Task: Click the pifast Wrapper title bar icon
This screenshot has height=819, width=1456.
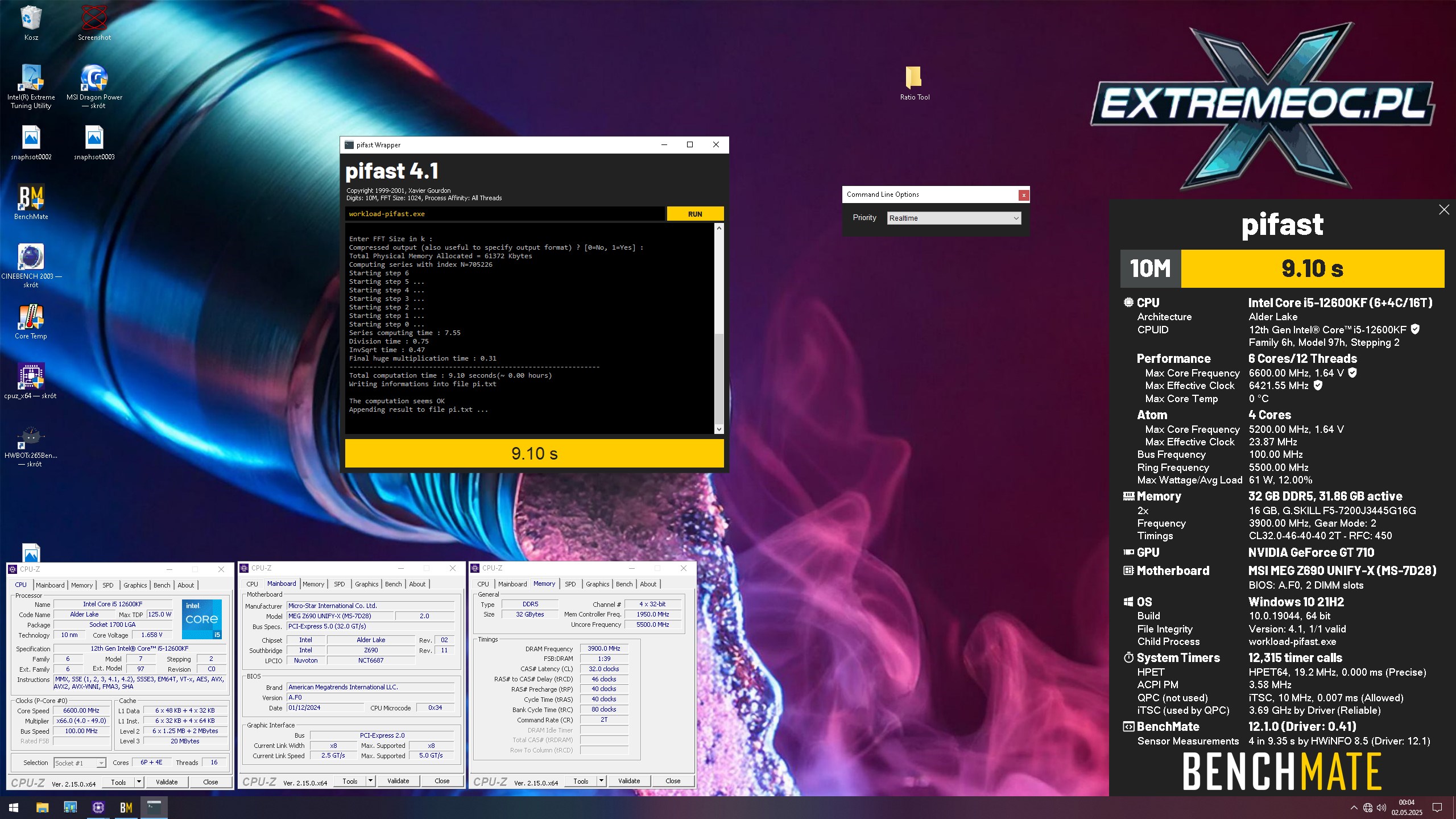Action: [x=349, y=145]
